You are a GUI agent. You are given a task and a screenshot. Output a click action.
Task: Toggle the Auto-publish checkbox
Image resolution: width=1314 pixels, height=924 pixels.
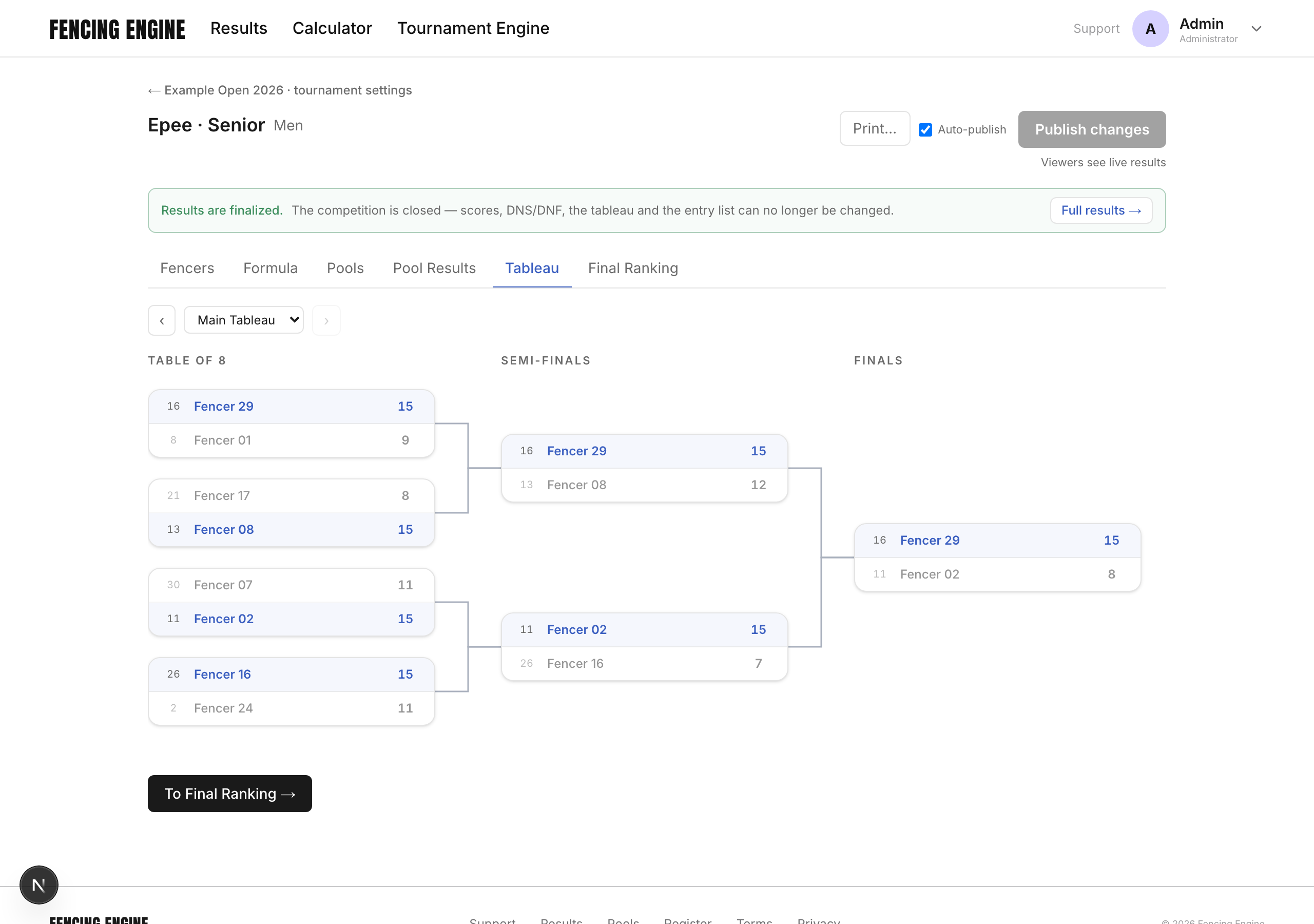pos(925,129)
